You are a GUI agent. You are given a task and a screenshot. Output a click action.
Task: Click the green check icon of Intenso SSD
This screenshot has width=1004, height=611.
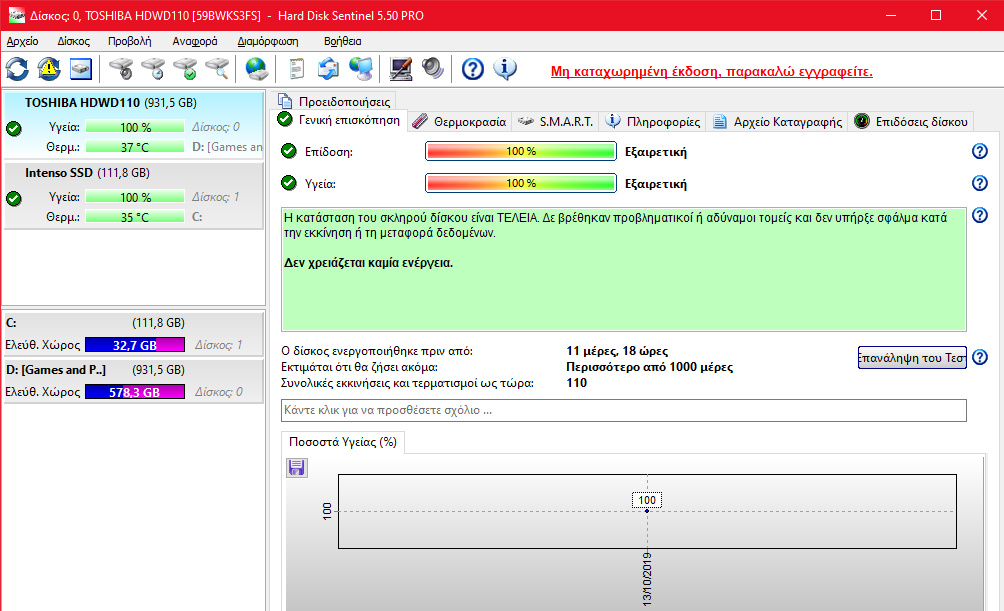coord(13,199)
